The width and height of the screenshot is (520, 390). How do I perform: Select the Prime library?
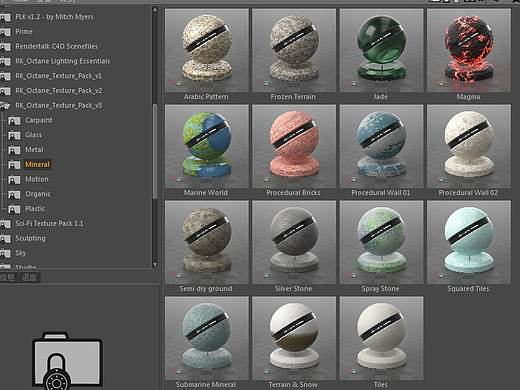click(24, 32)
